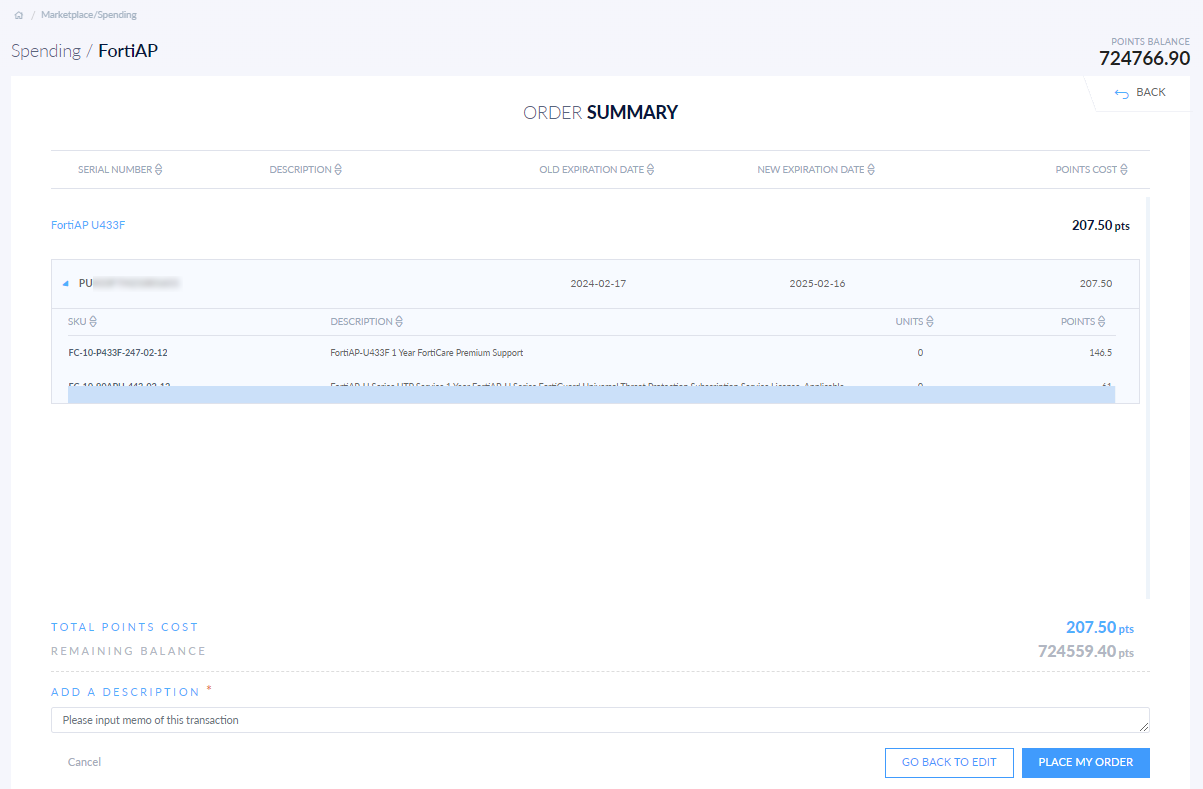The image size is (1203, 789).
Task: Select the 207.50 cost in serial row
Action: pyautogui.click(x=1096, y=284)
